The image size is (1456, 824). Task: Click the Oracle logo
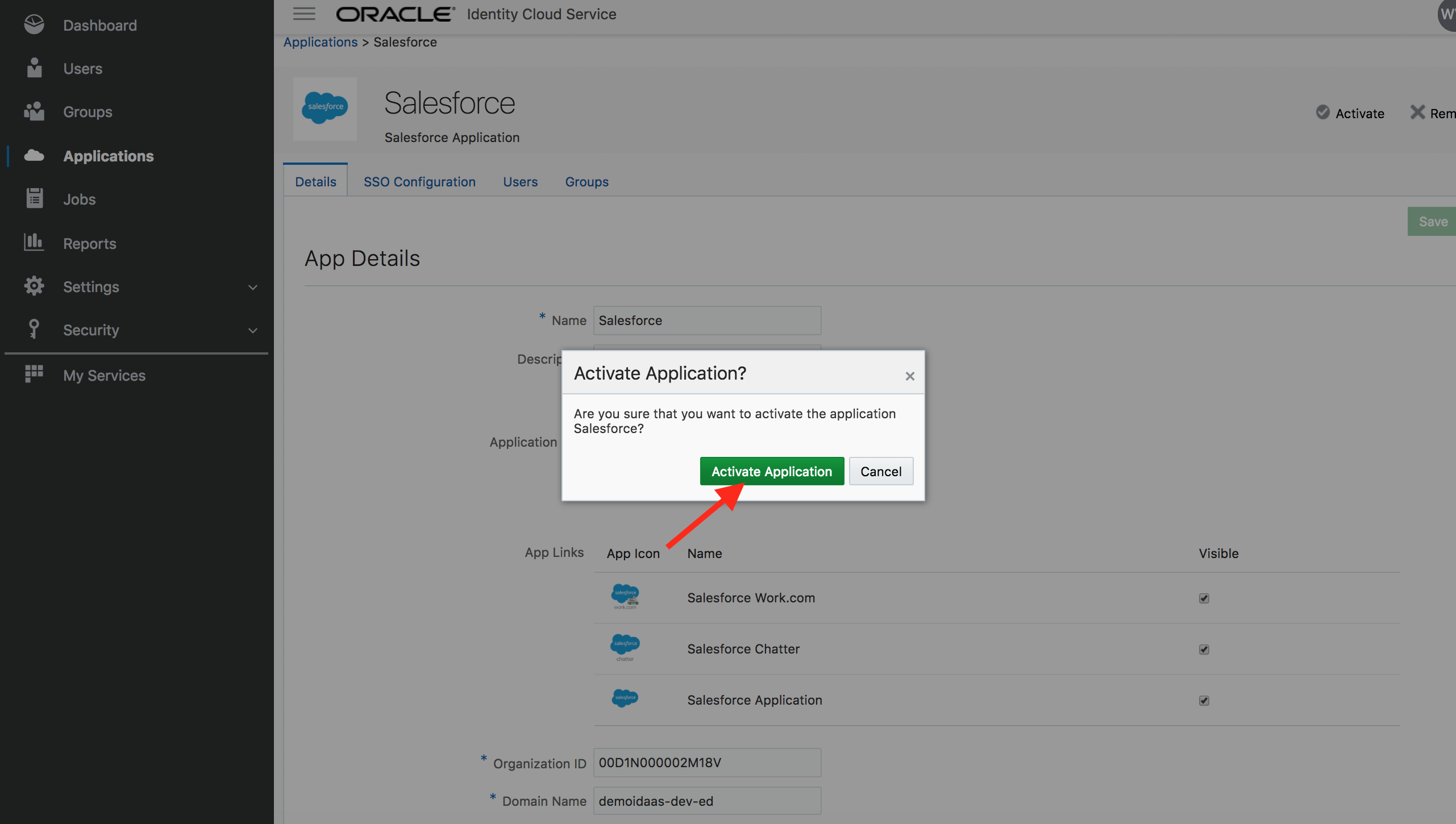[396, 14]
